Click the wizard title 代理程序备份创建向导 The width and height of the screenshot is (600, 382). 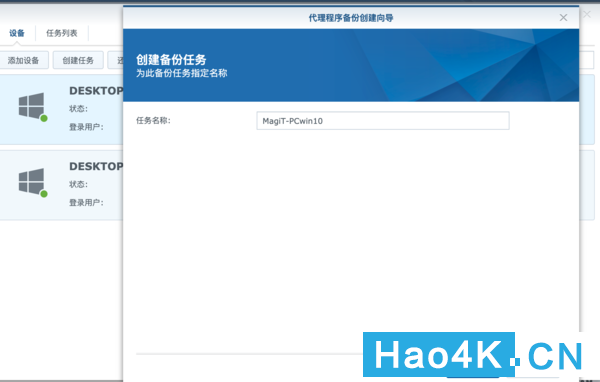[351, 18]
